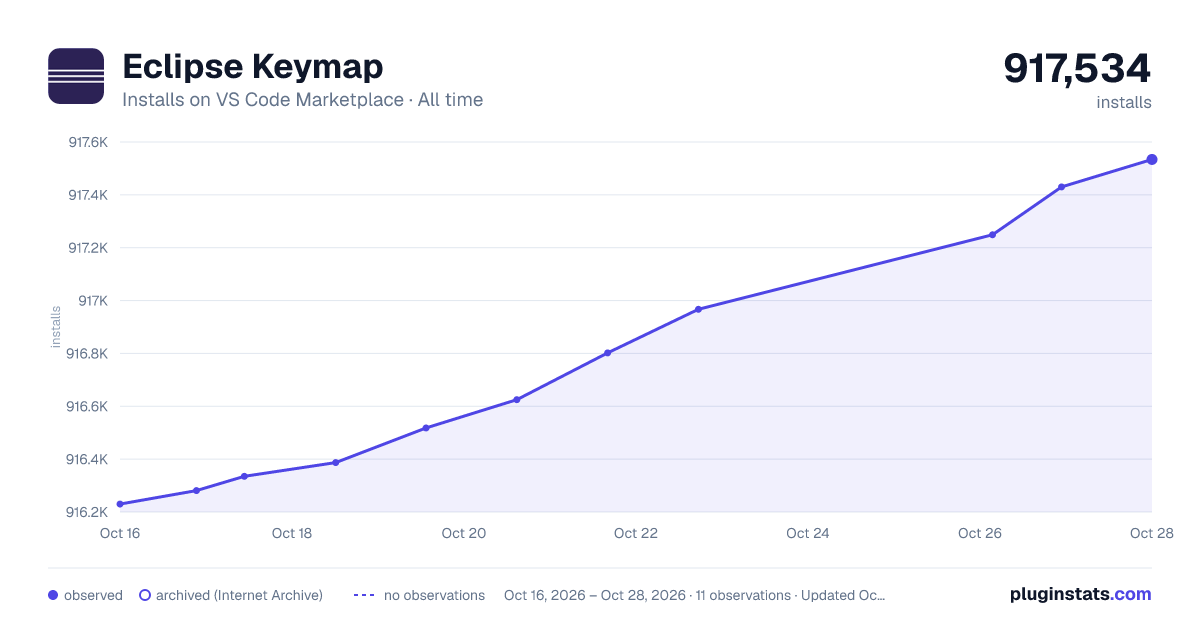This screenshot has height=630, width=1200.
Task: Click the Oct 22 x-axis label
Action: pos(636,533)
